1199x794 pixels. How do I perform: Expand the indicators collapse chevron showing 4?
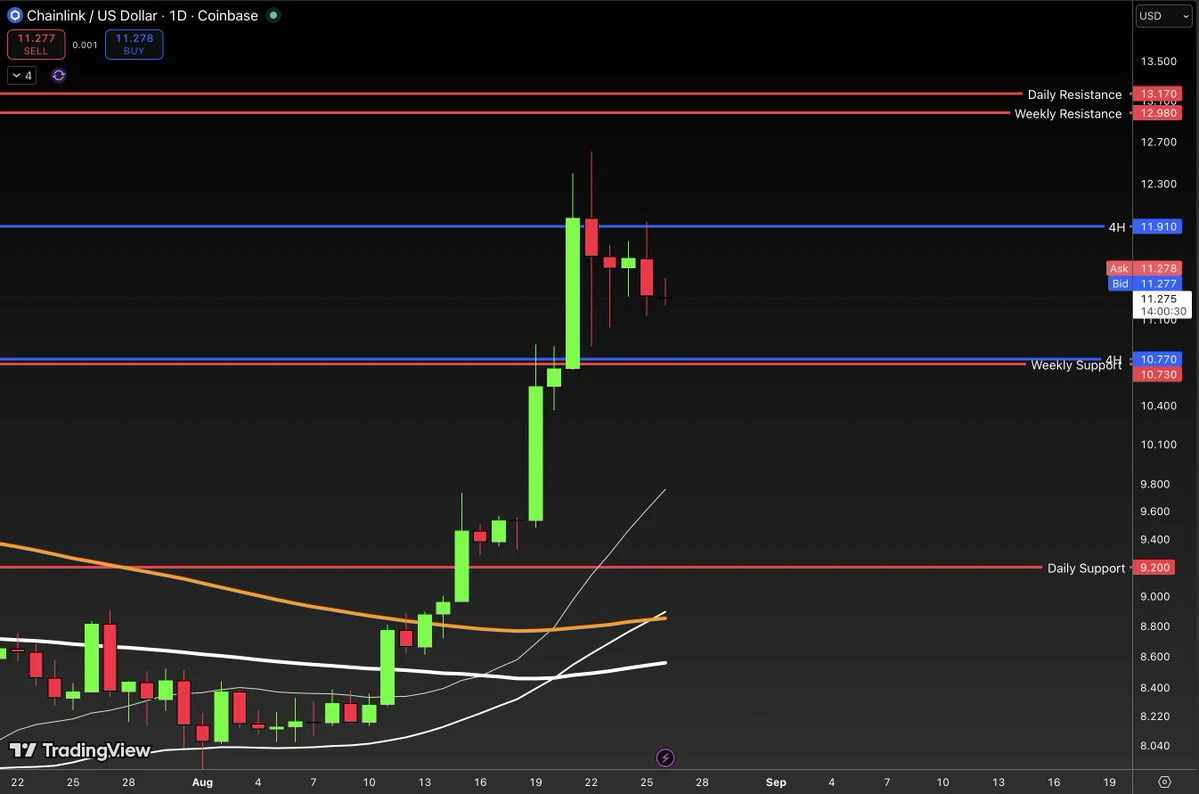(21, 75)
